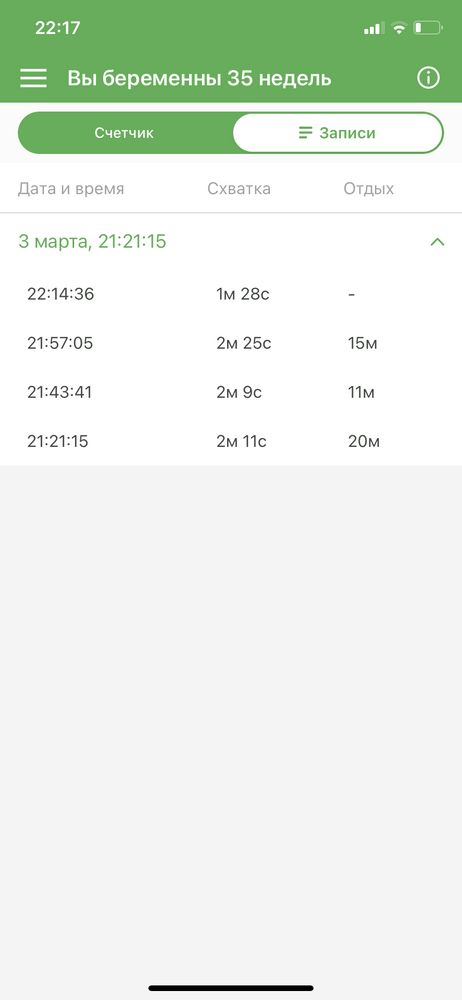Open the hamburger menu
The width and height of the screenshot is (462, 1000).
click(x=33, y=78)
